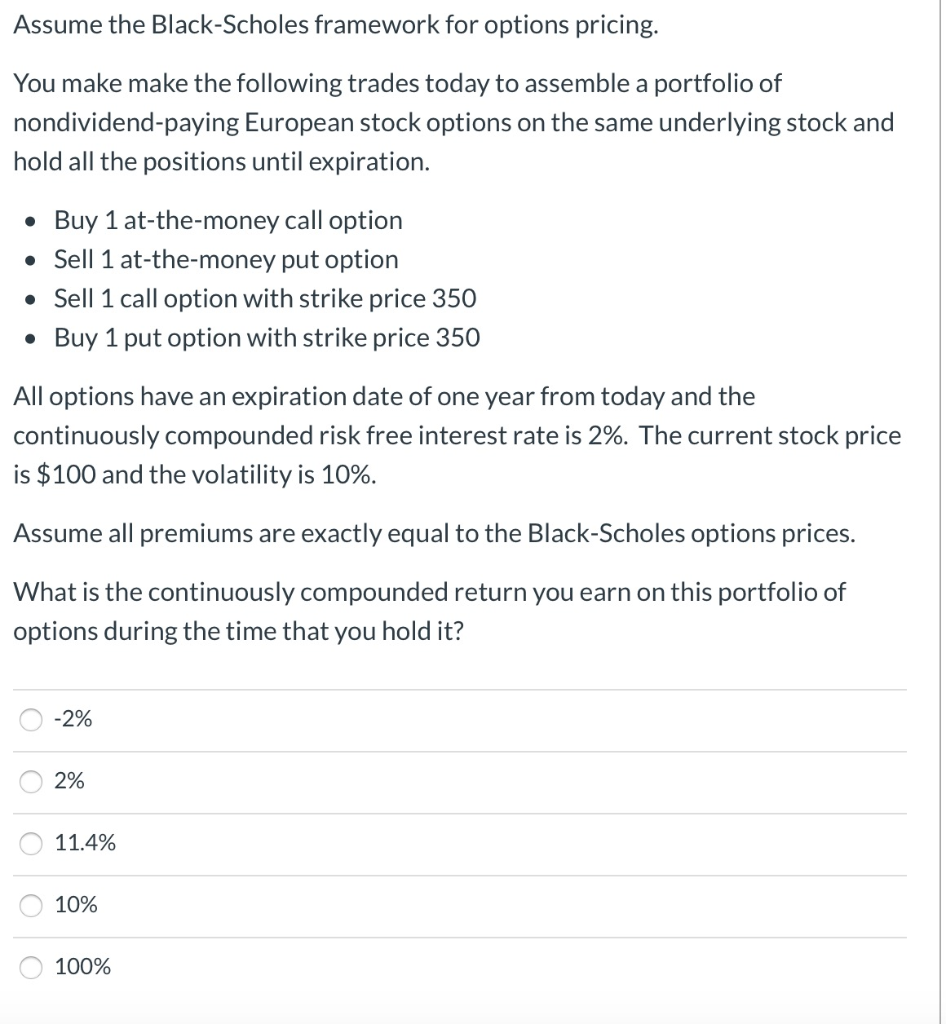The image size is (946, 1024).
Task: Click the divider line below the question text
Action: 460,687
